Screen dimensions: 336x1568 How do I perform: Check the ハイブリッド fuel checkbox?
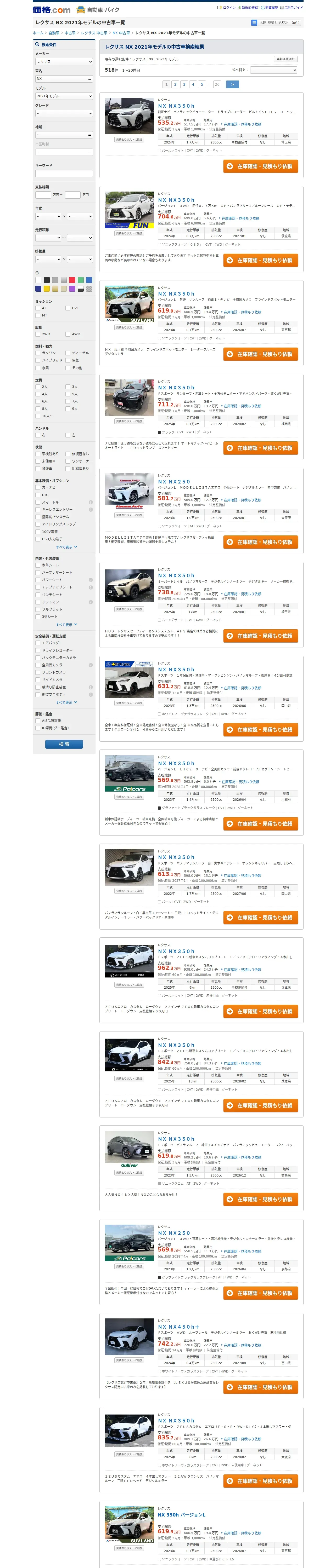tap(37, 360)
